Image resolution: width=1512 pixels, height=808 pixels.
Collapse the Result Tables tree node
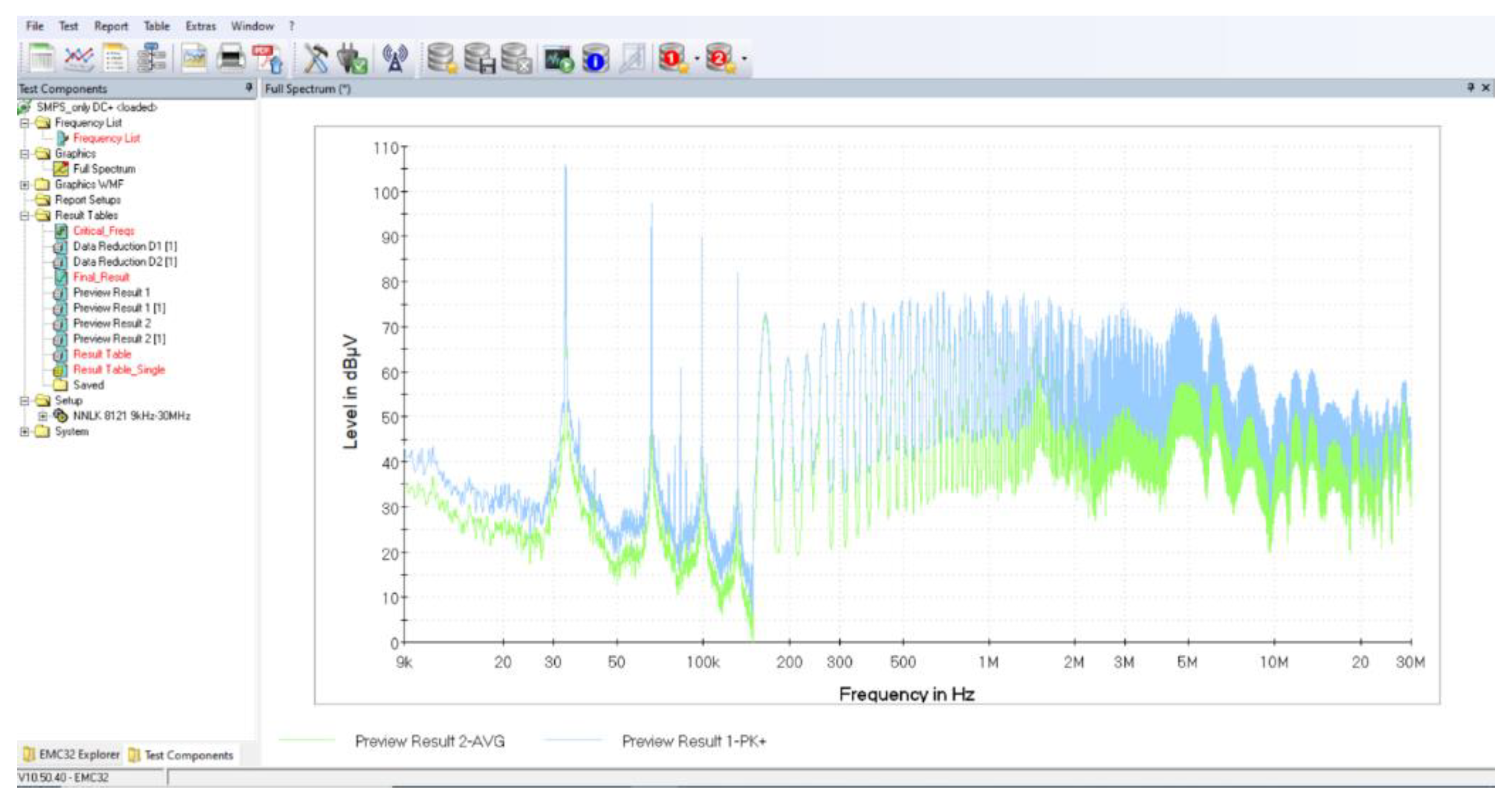tap(24, 215)
